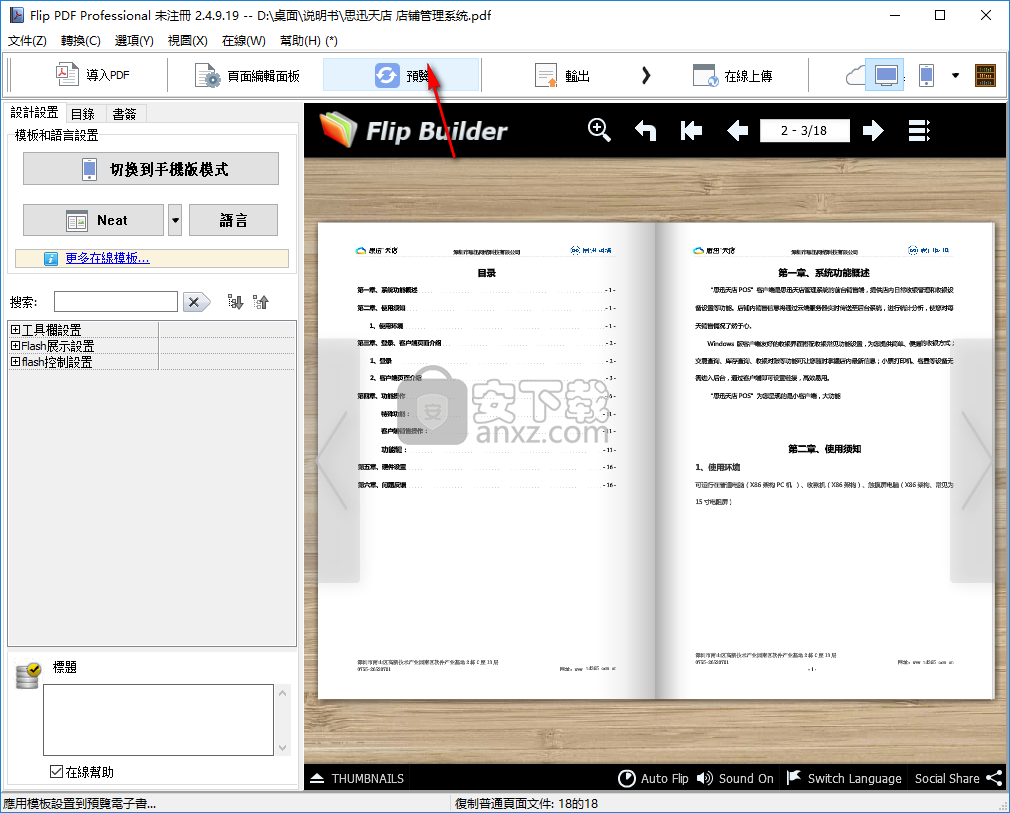
Task: Click the back/return arrow icon in viewer
Action: [645, 131]
